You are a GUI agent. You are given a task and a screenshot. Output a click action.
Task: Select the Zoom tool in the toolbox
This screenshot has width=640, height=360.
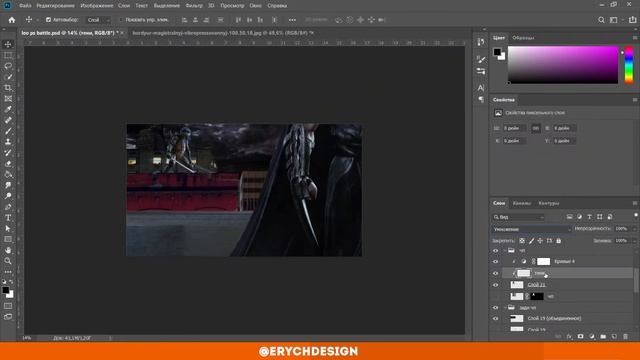pyautogui.click(x=8, y=261)
